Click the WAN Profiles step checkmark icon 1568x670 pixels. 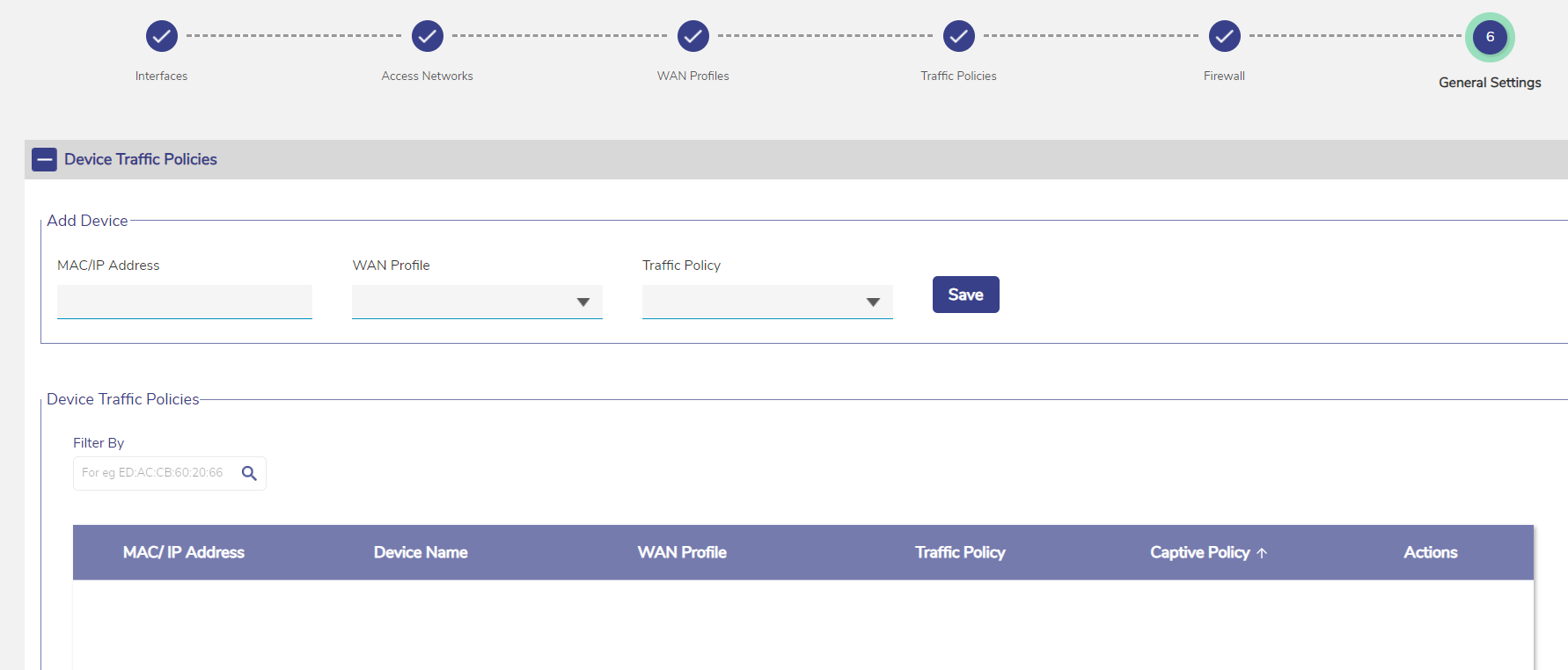[693, 36]
